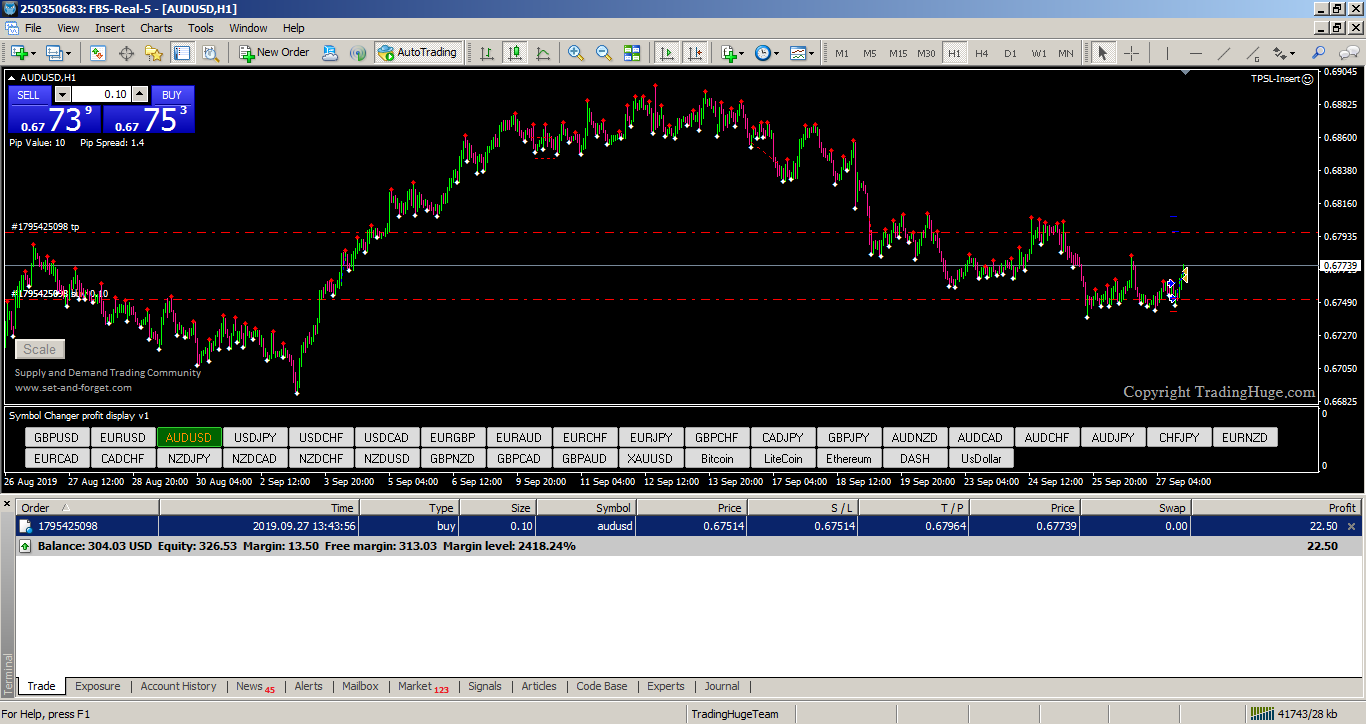Screen dimensions: 1366x724
Task: Open the New Chart icon
Action: click(20, 53)
